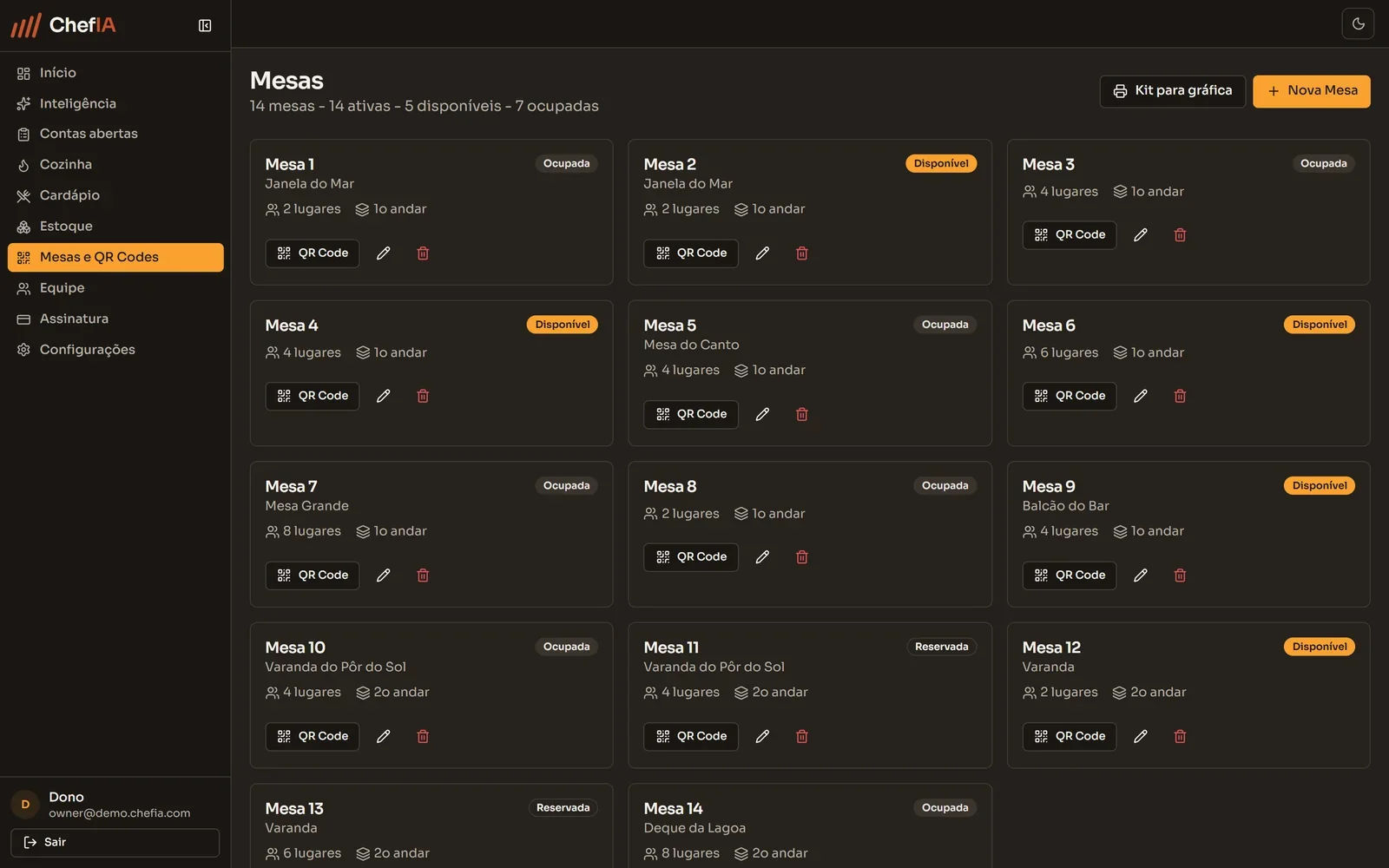Screen dimensions: 1389x868
Task: Edit Mesa 4 with pencil icon
Action: pyautogui.click(x=383, y=396)
